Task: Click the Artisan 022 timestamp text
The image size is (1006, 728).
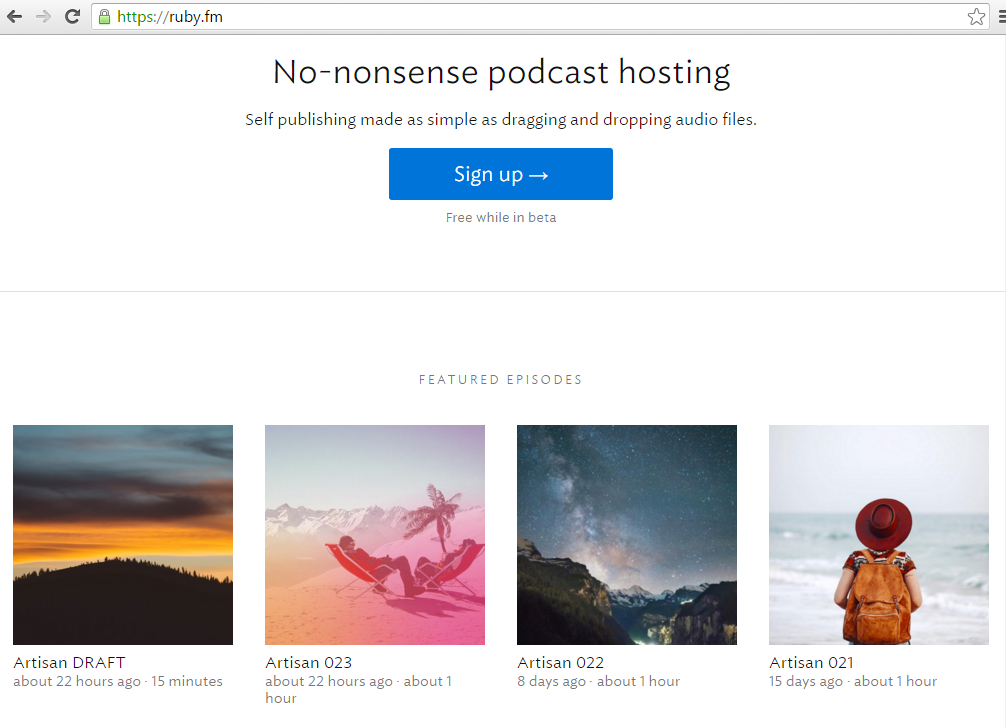Action: [x=598, y=681]
